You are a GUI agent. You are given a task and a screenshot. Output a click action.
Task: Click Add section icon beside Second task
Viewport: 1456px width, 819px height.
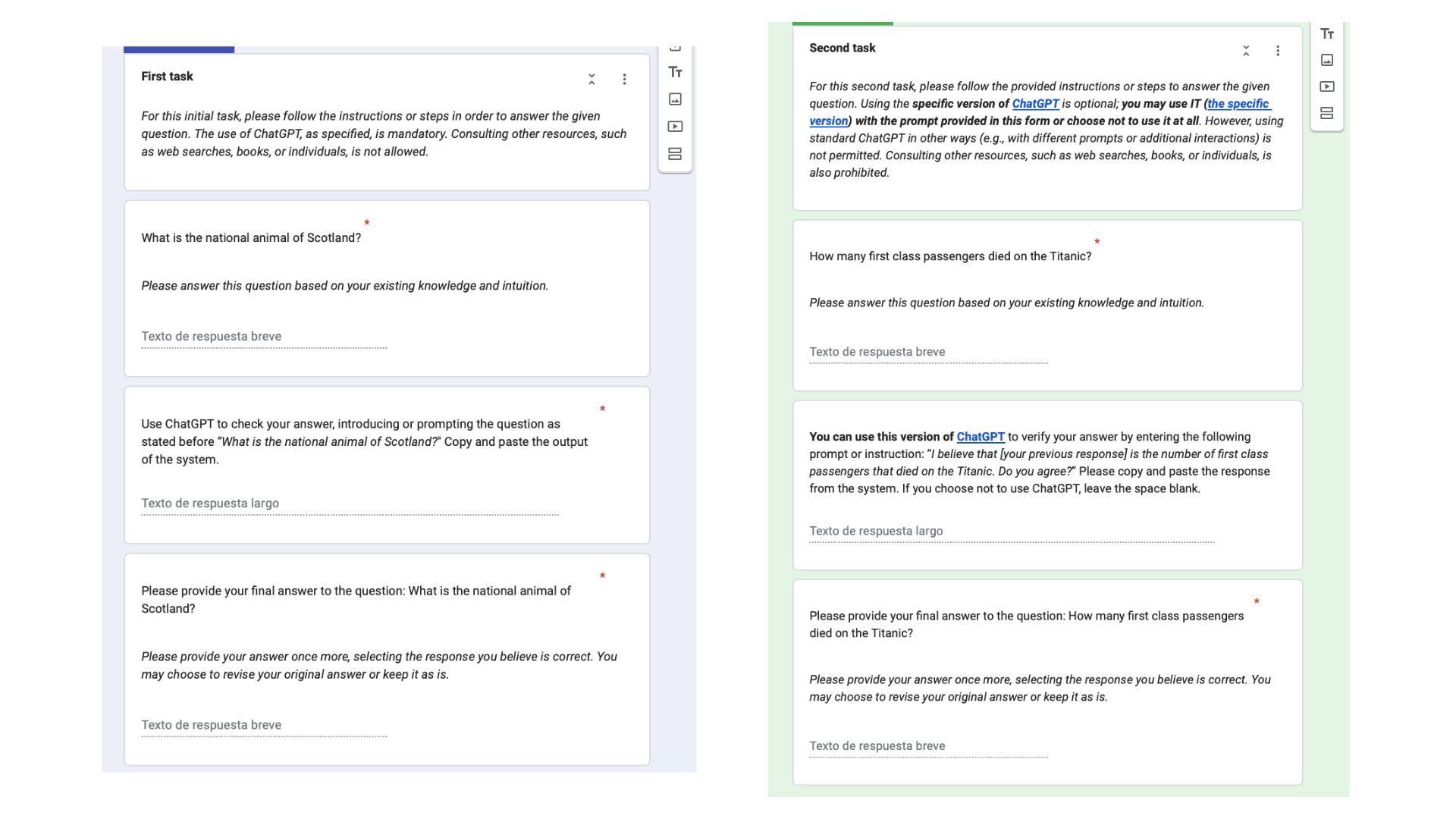1326,113
